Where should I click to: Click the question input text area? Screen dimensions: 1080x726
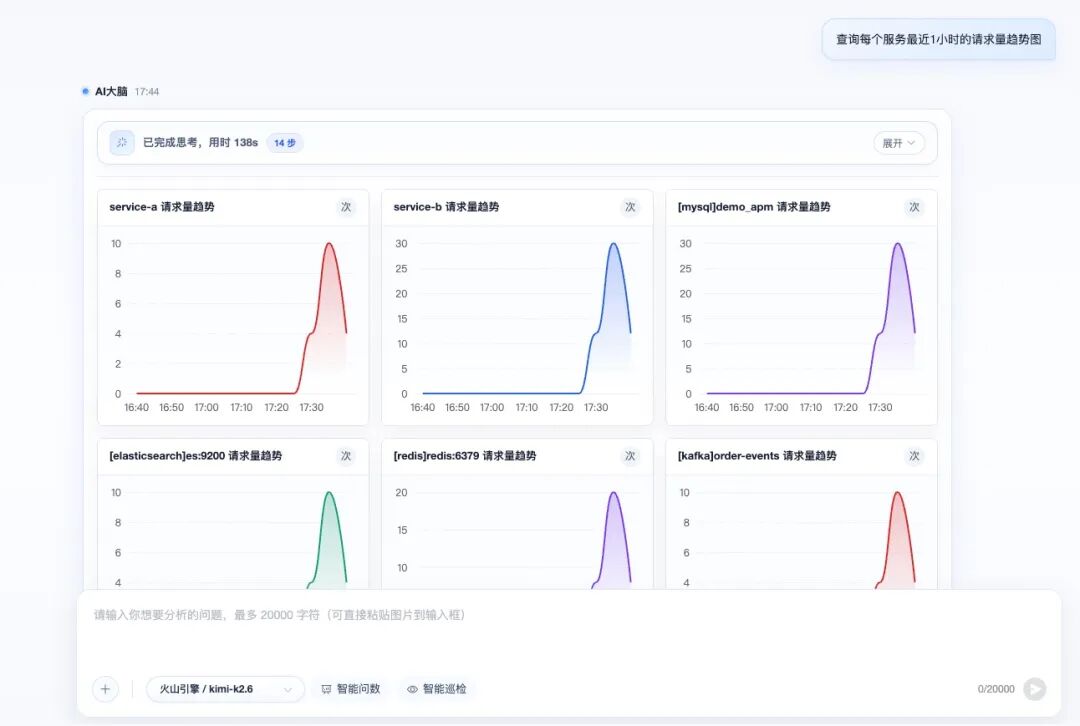point(569,632)
